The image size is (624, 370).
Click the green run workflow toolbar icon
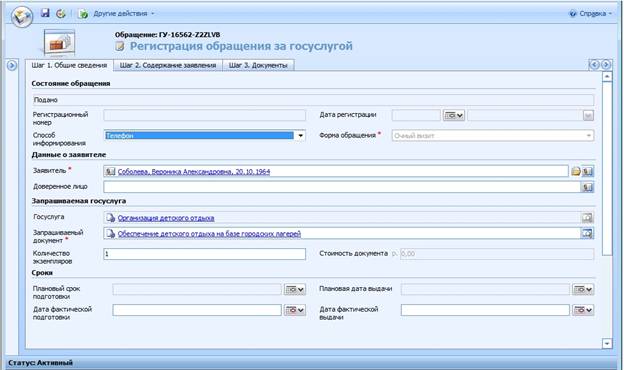point(83,14)
